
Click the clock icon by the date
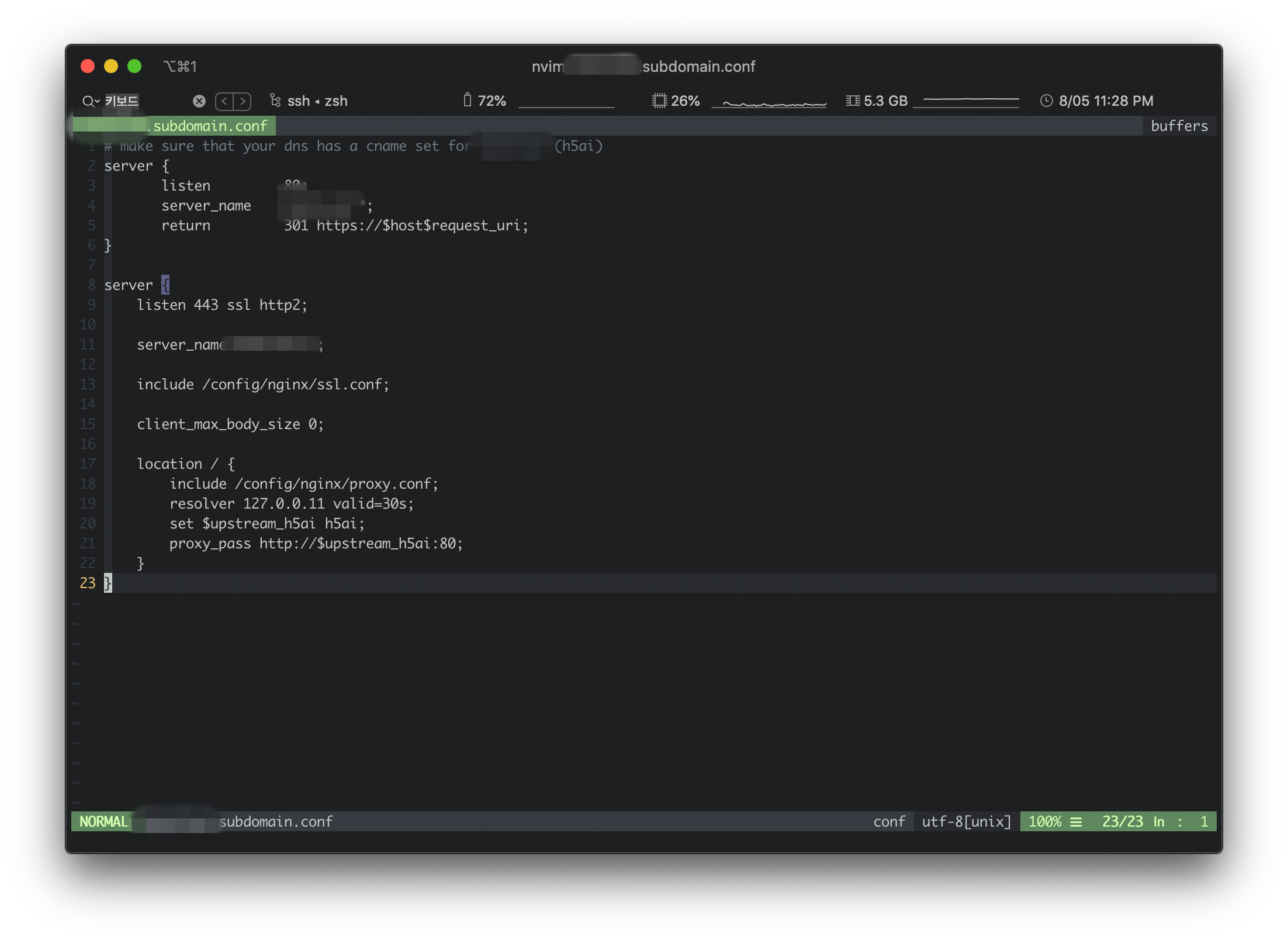(1046, 101)
